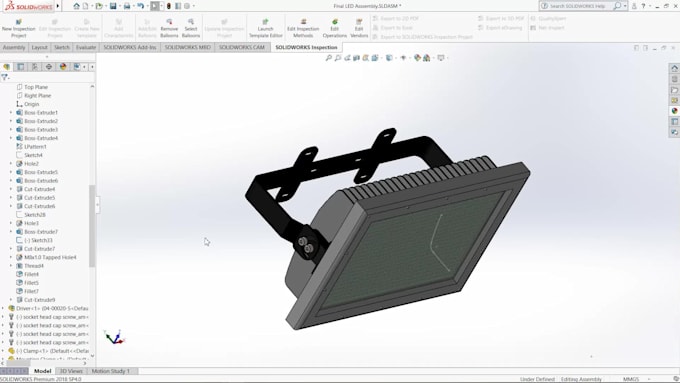
Task: Launch Template Editor
Action: coord(265,29)
